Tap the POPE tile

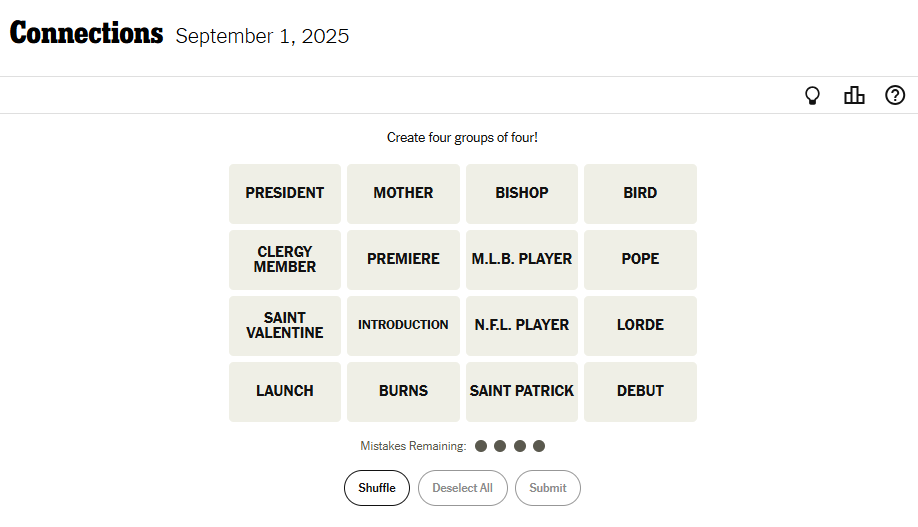[x=640, y=259]
